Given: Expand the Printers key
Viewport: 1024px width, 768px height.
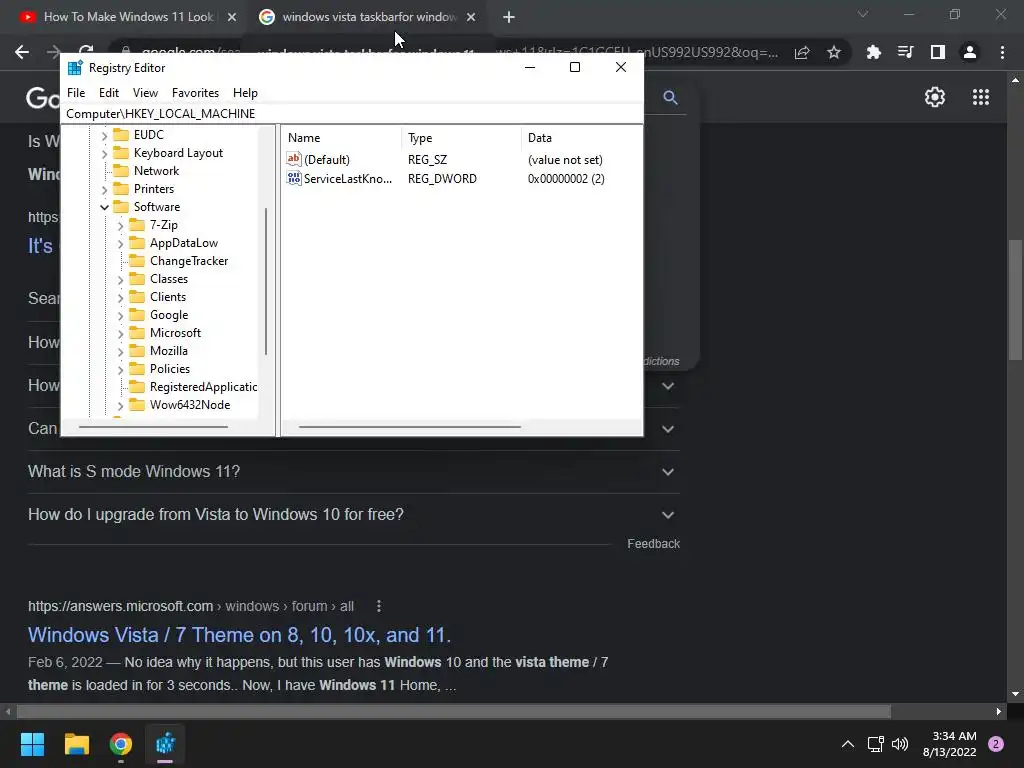Looking at the screenshot, I should tap(104, 189).
